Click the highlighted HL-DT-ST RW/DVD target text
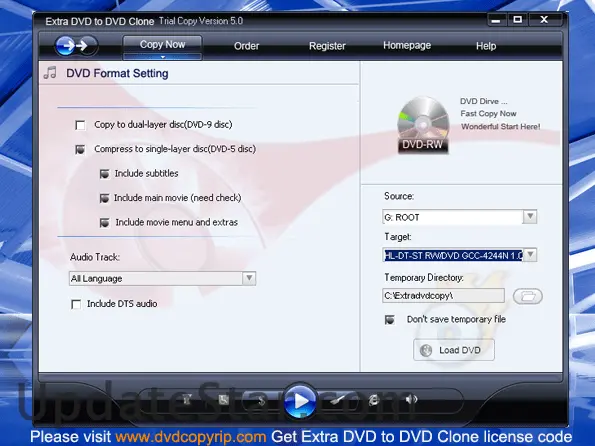The width and height of the screenshot is (595, 446). pyautogui.click(x=453, y=255)
